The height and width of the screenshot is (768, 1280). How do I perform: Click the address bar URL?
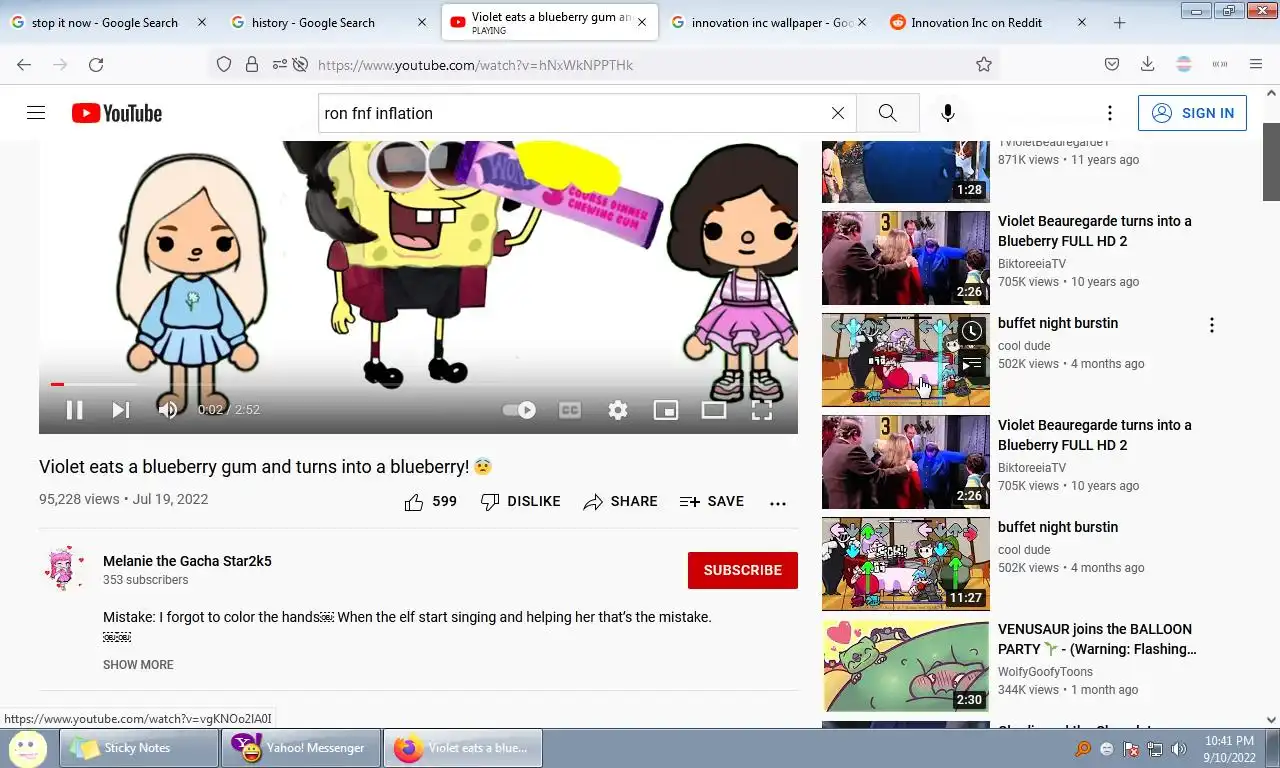(476, 65)
